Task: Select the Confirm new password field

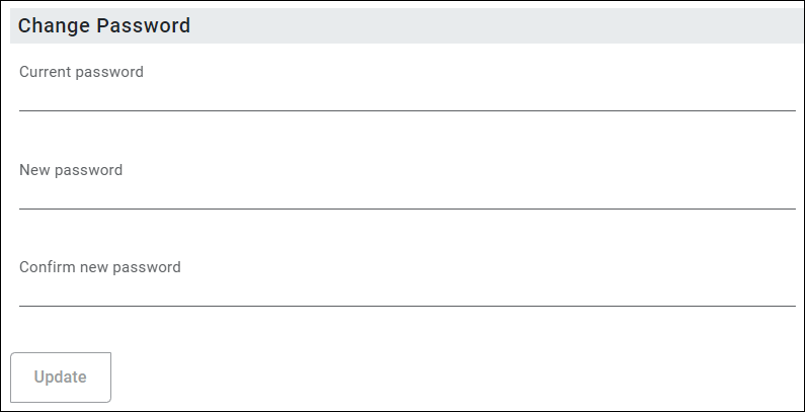Action: 407,292
